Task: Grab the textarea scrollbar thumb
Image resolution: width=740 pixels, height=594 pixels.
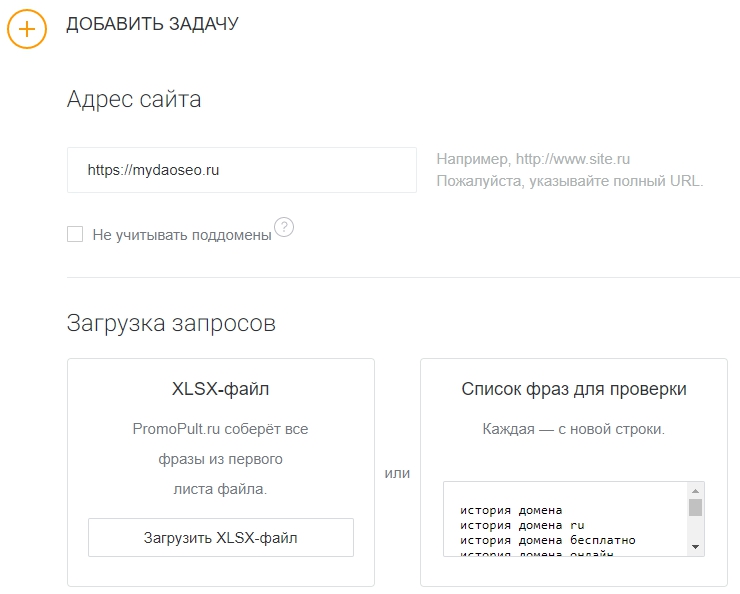Action: coord(695,508)
